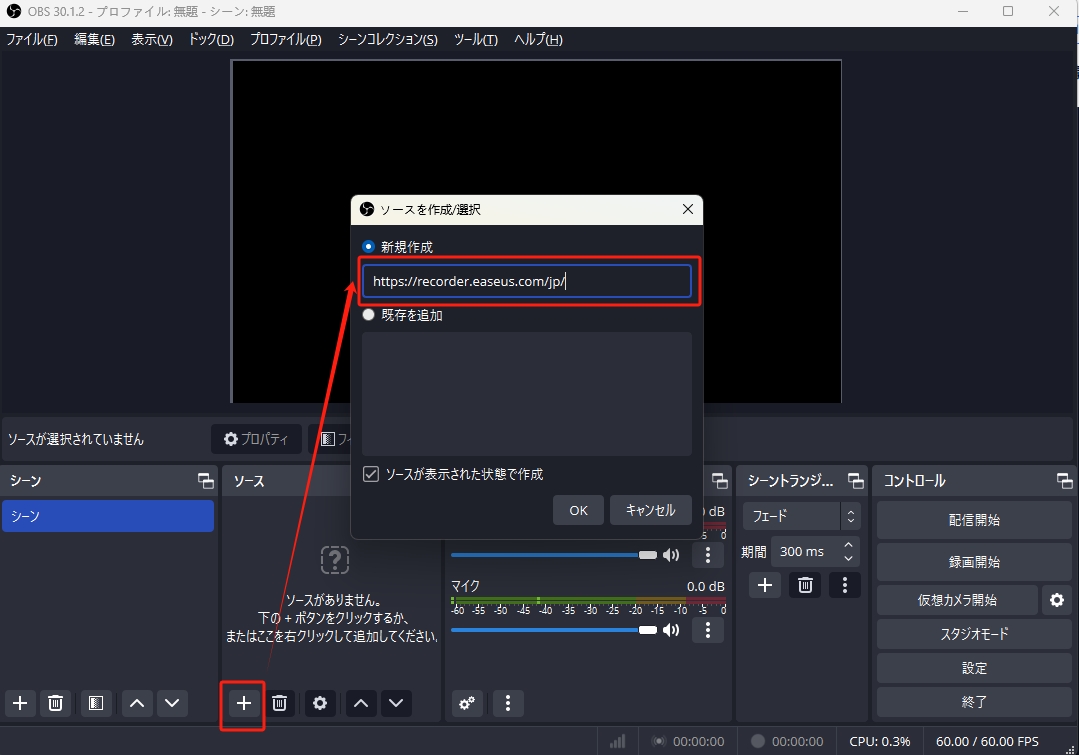Delete the selected scene using the trash icon
Screen dimensions: 1079x755
pyautogui.click(x=55, y=703)
